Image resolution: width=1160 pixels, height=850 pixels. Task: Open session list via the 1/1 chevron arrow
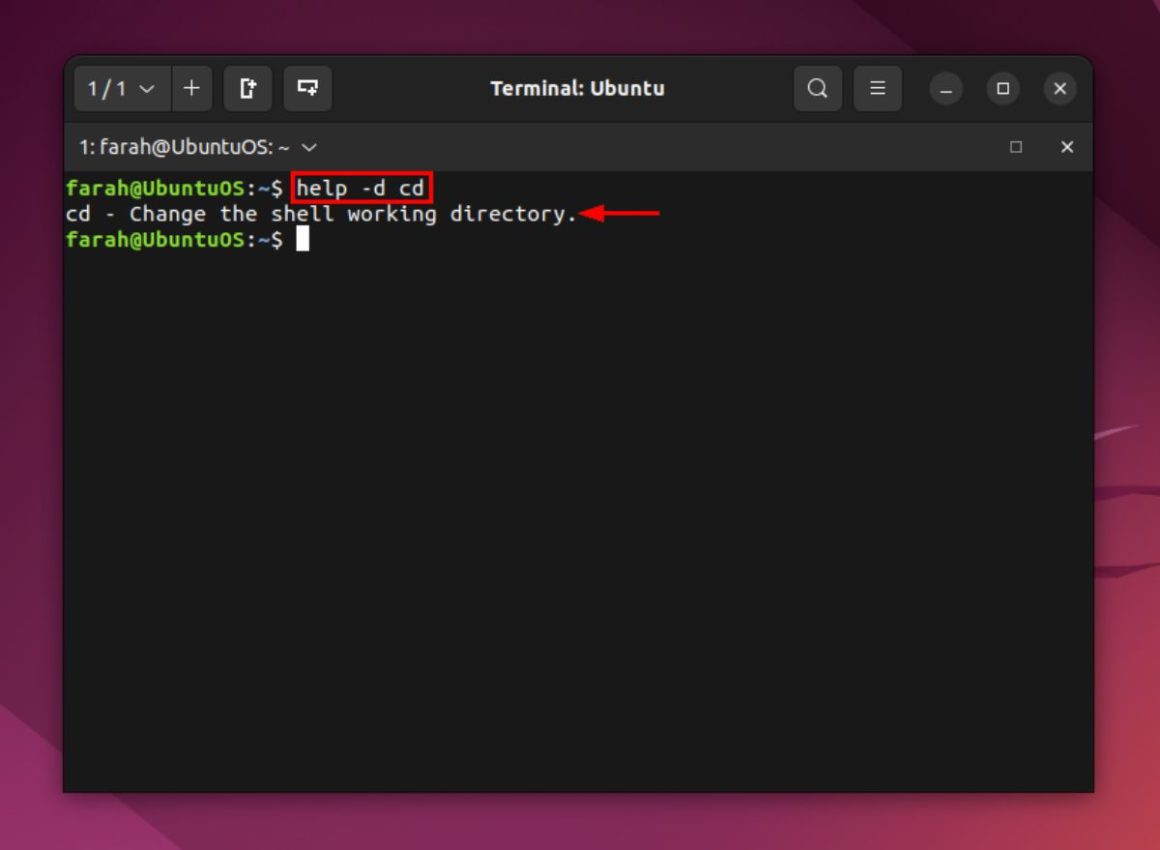[x=148, y=88]
